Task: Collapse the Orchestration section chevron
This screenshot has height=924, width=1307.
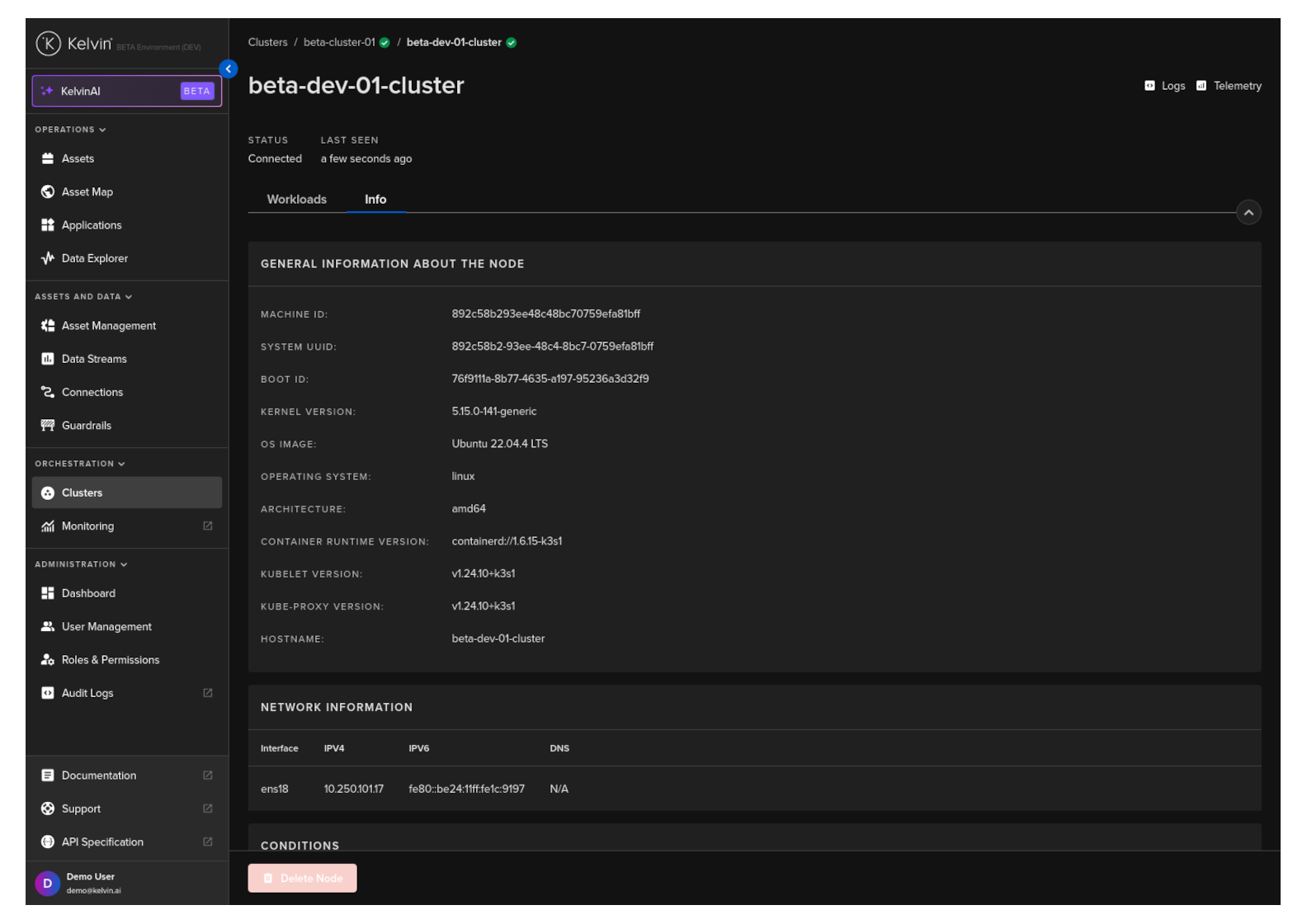Action: click(x=121, y=464)
